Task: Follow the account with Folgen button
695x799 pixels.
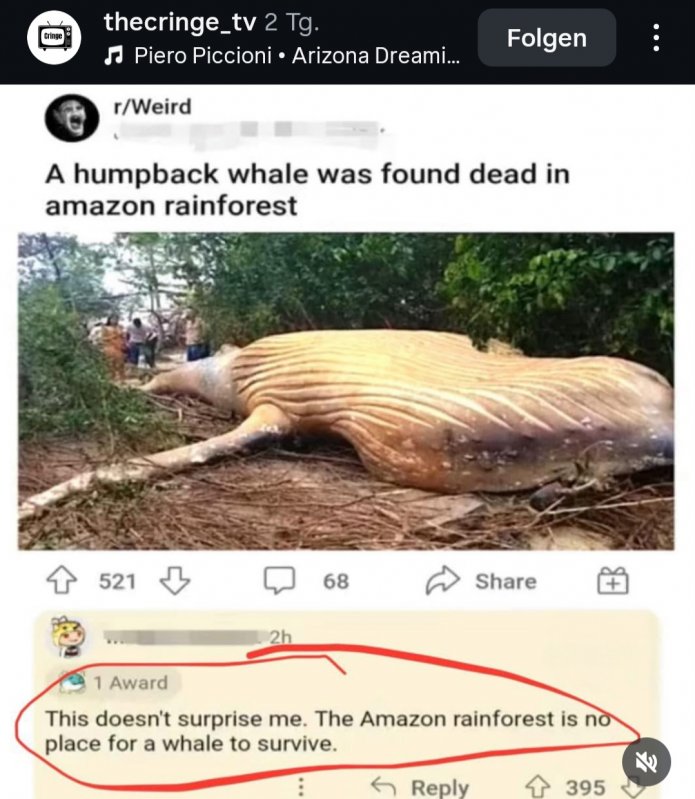Action: tap(547, 38)
